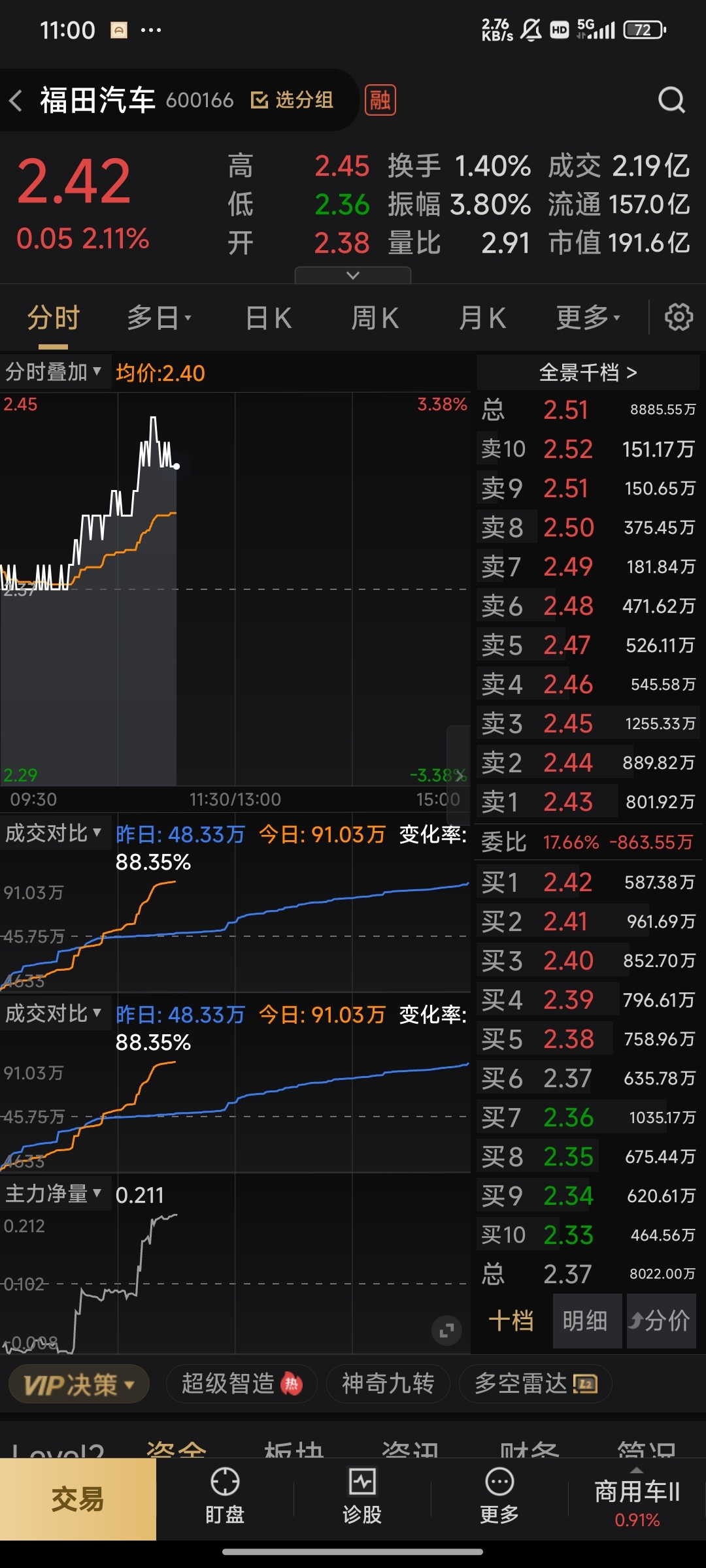
Task: Select 十档 order book tab
Action: tap(511, 1320)
